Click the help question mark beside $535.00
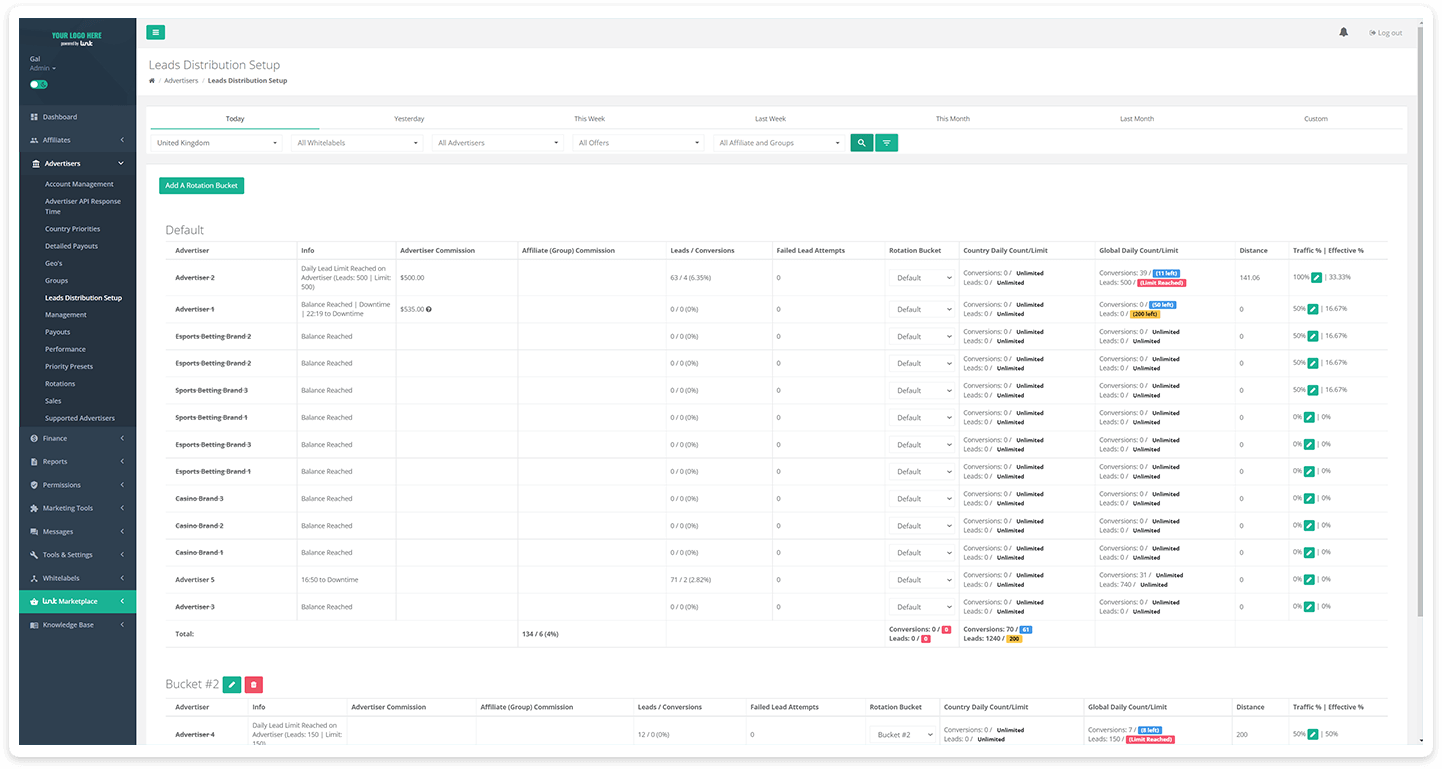Screen dimensions: 1442x769 tap(429, 310)
